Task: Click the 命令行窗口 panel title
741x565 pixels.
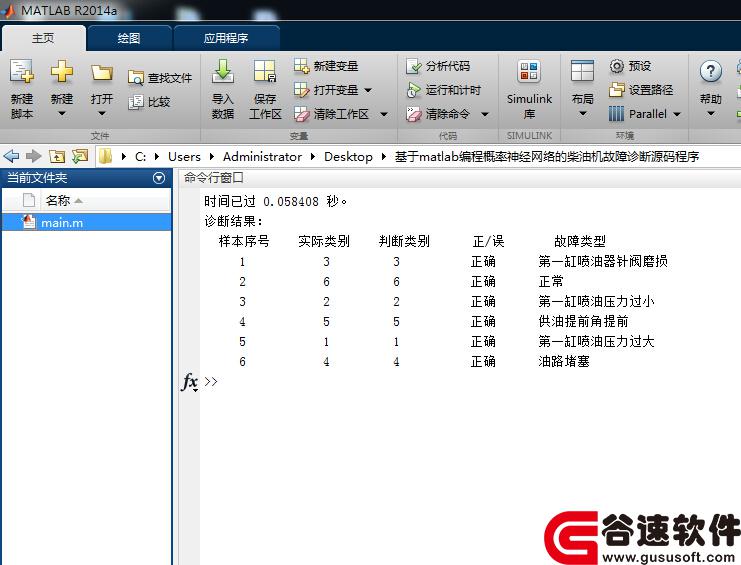Action: (214, 178)
